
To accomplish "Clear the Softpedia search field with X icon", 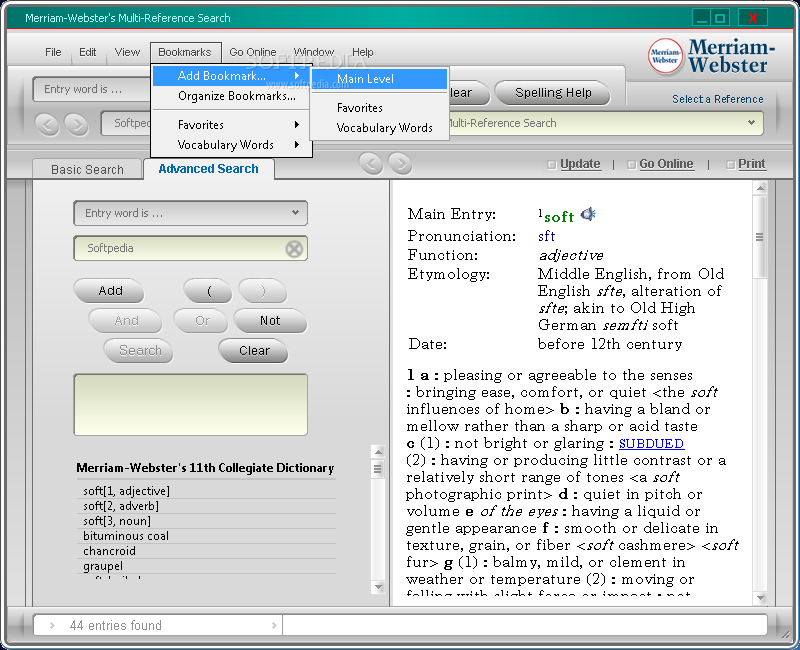I will click(x=294, y=249).
